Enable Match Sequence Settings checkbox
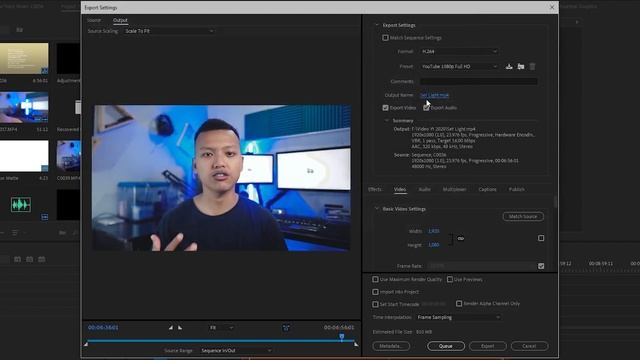Viewport: 640px width, 360px height. coord(385,38)
